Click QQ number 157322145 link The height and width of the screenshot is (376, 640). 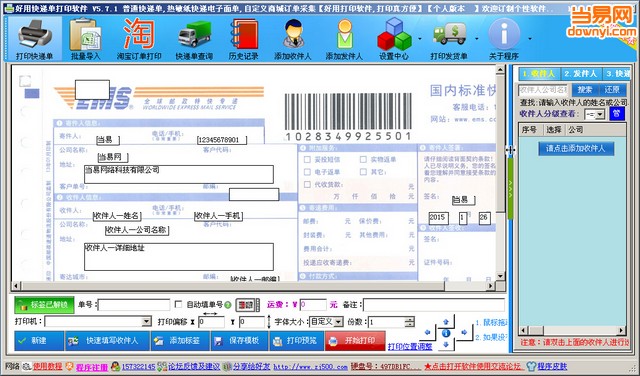[x=138, y=367]
